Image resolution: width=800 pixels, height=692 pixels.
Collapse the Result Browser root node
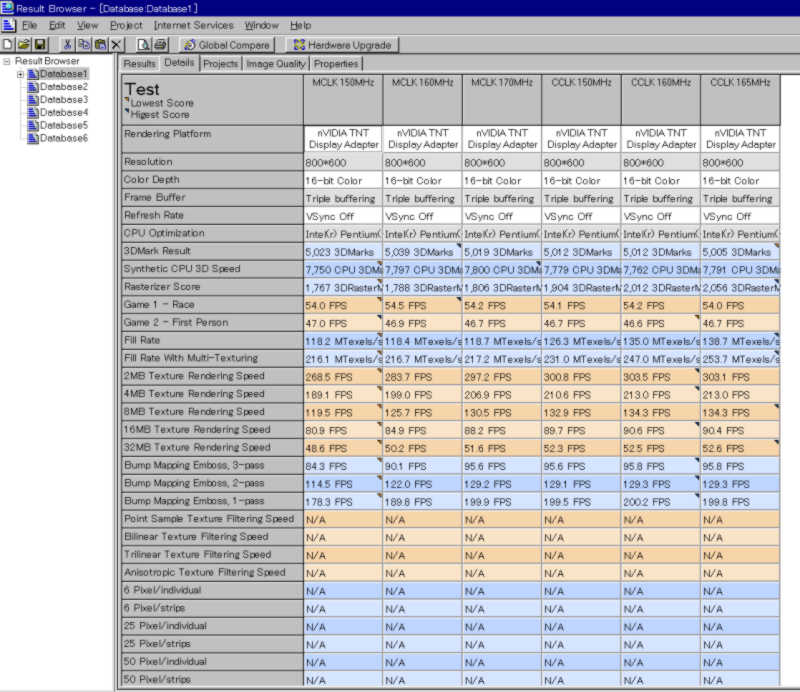coord(7,61)
